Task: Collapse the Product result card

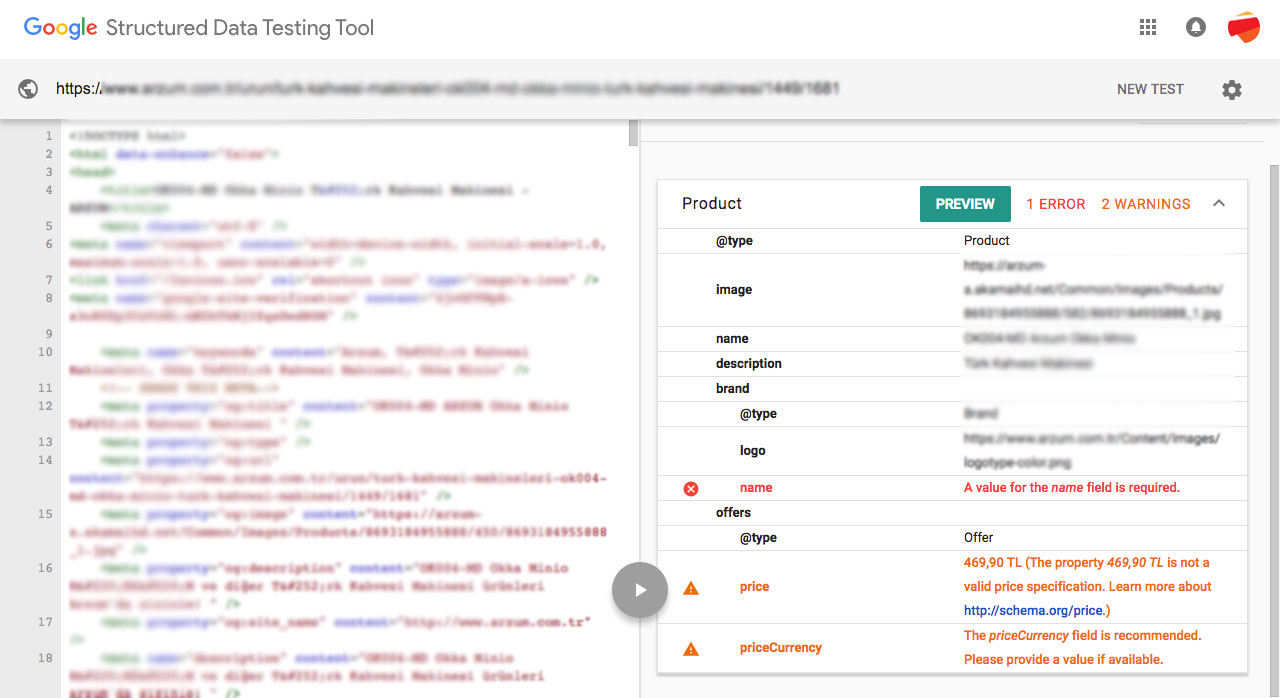Action: point(1219,204)
